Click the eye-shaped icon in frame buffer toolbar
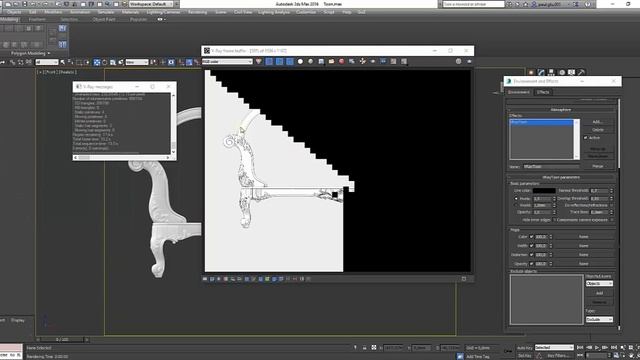This screenshot has height=360, width=640. (373, 62)
